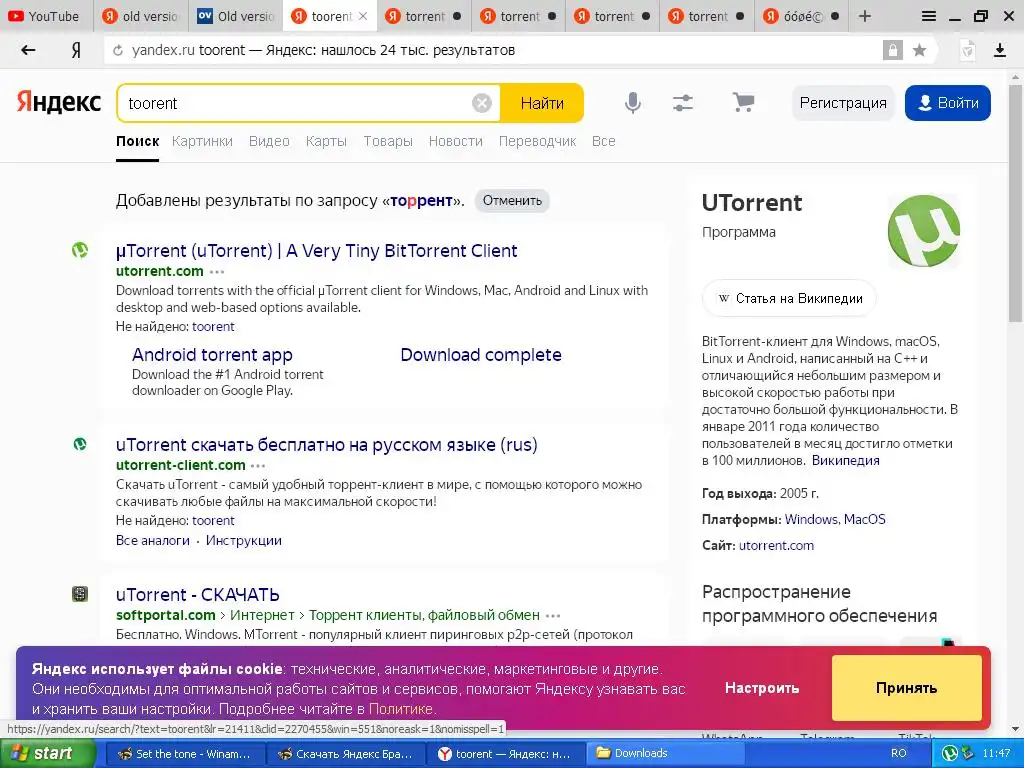Open search settings sliders icon
1024x768 pixels.
tap(682, 103)
